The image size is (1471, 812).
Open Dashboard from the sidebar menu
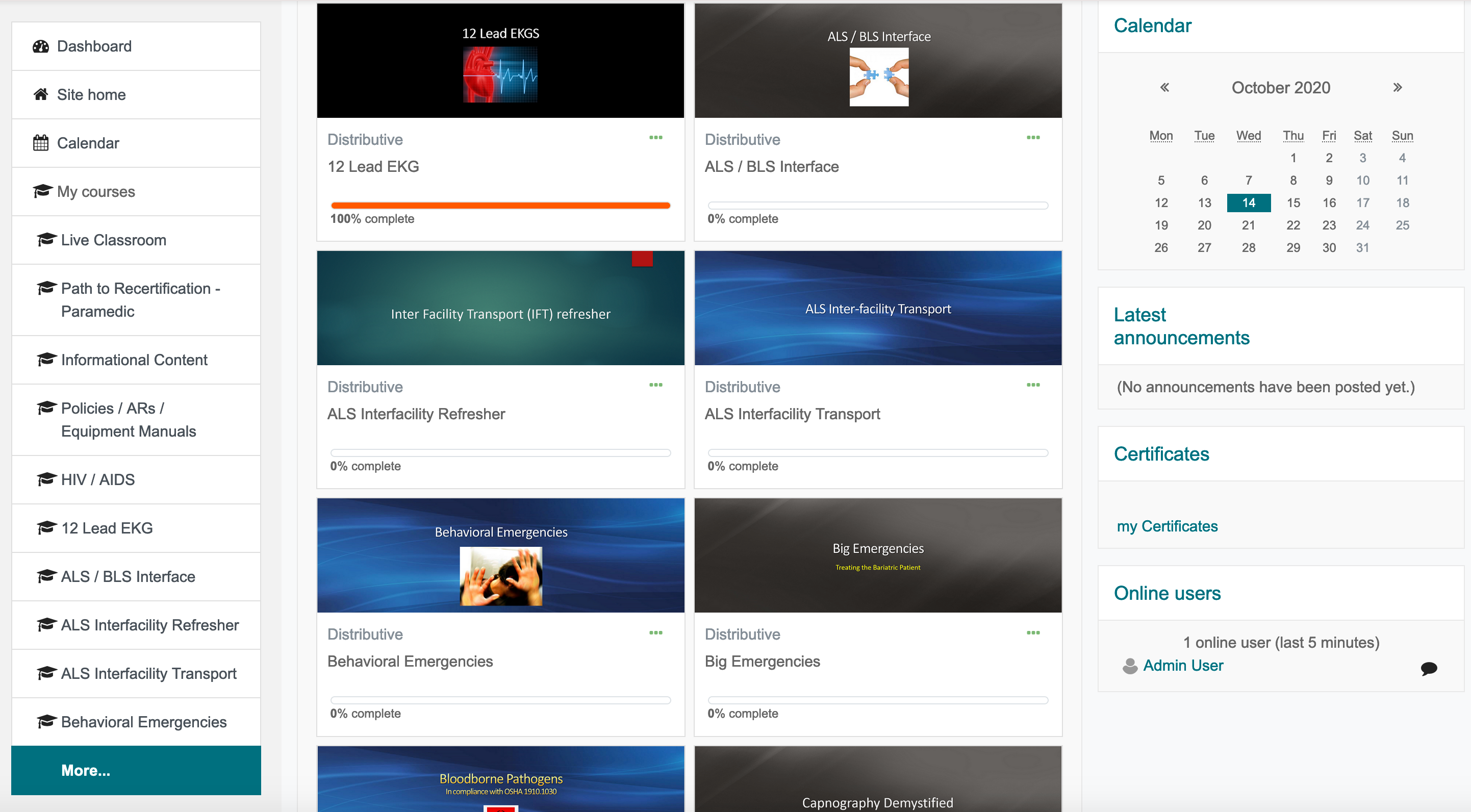(x=136, y=46)
